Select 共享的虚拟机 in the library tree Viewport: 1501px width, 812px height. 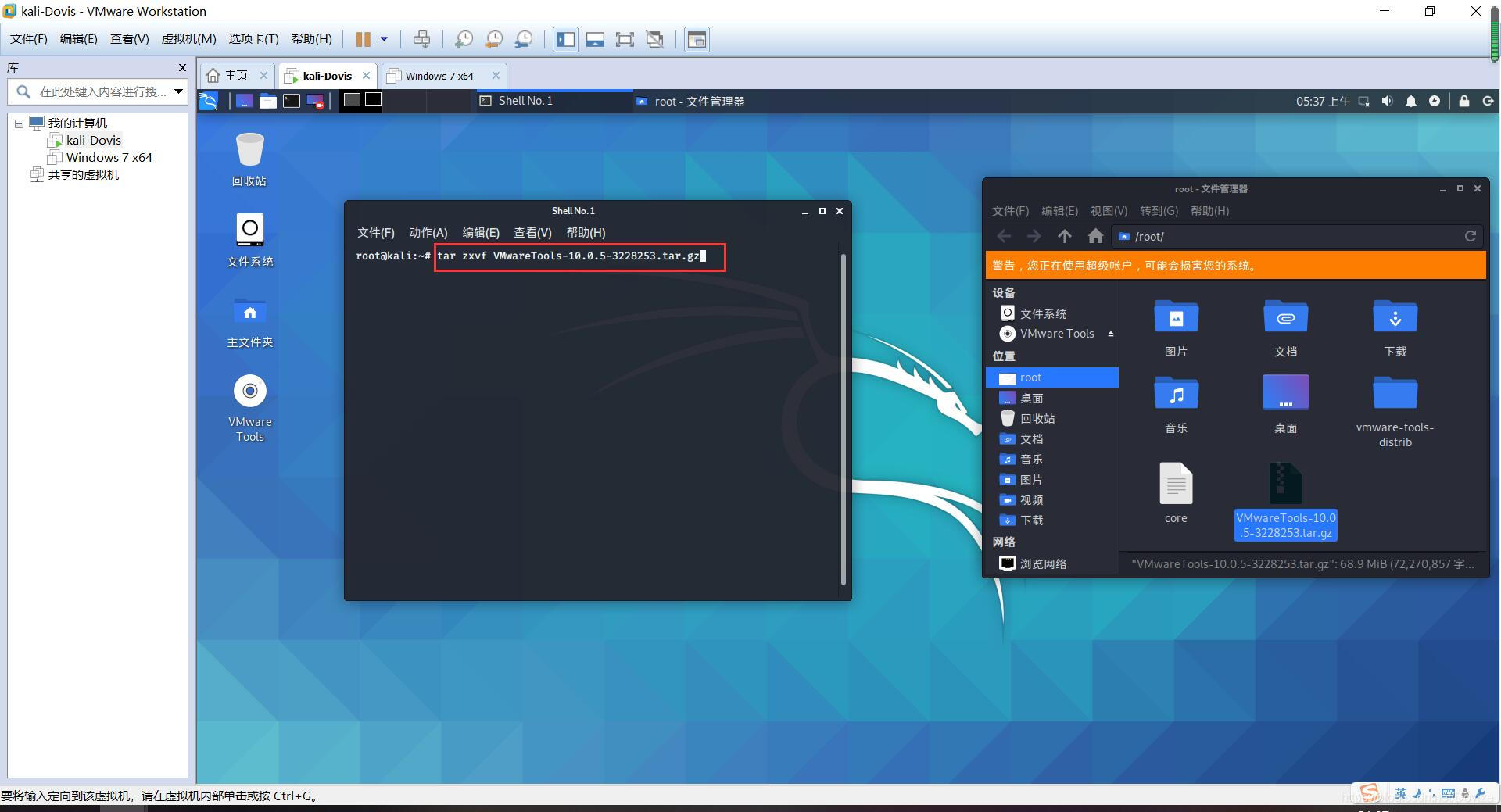tap(83, 175)
